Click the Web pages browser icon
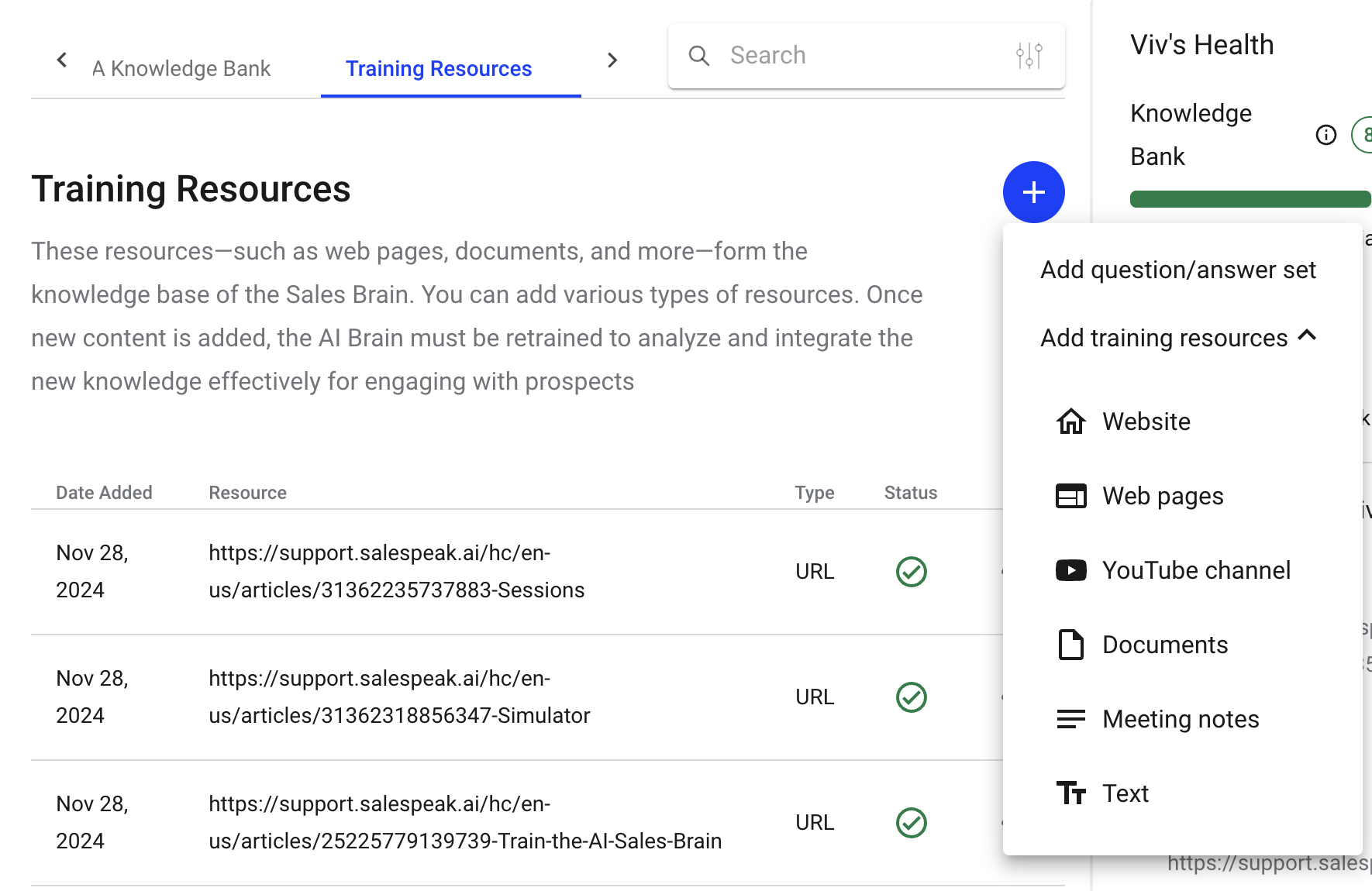1372x891 pixels. pyautogui.click(x=1070, y=496)
